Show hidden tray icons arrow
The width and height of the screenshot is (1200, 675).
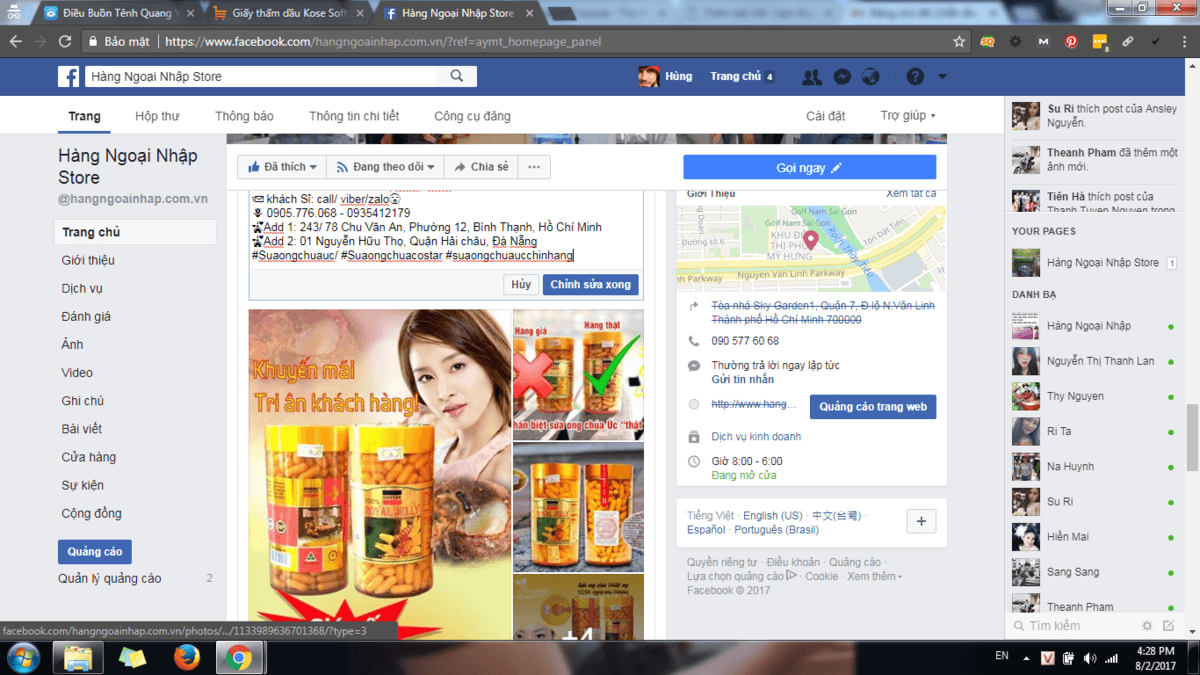click(1024, 658)
